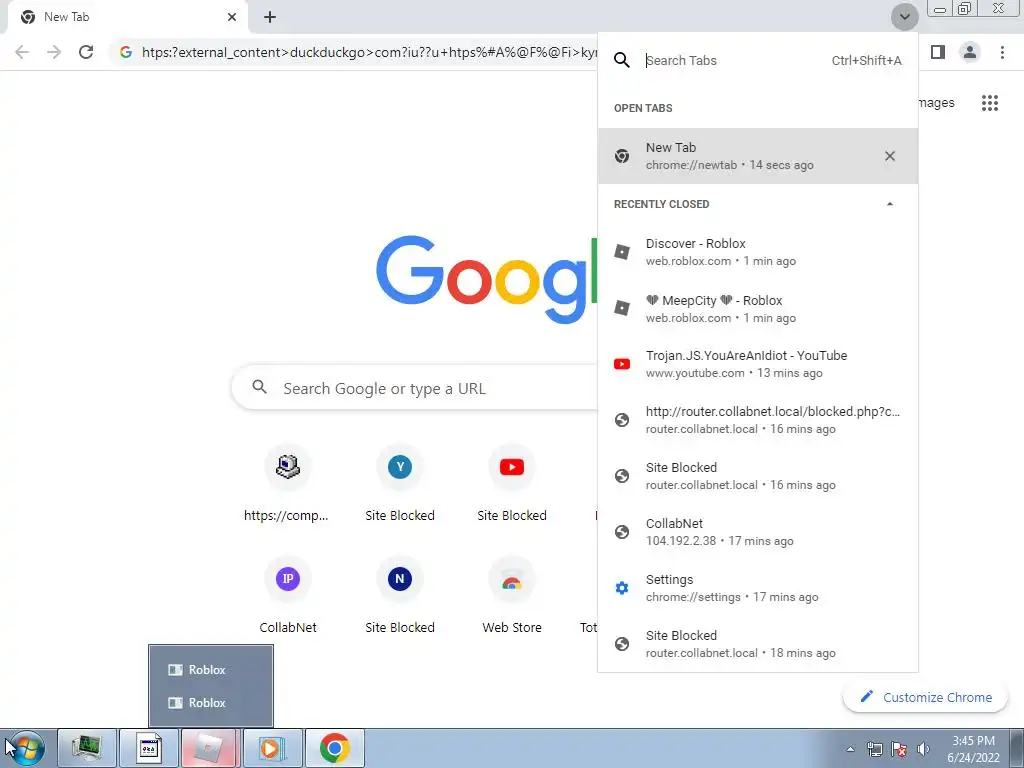Click the Tab Search chevron button
This screenshot has width=1024, height=768.
(904, 17)
